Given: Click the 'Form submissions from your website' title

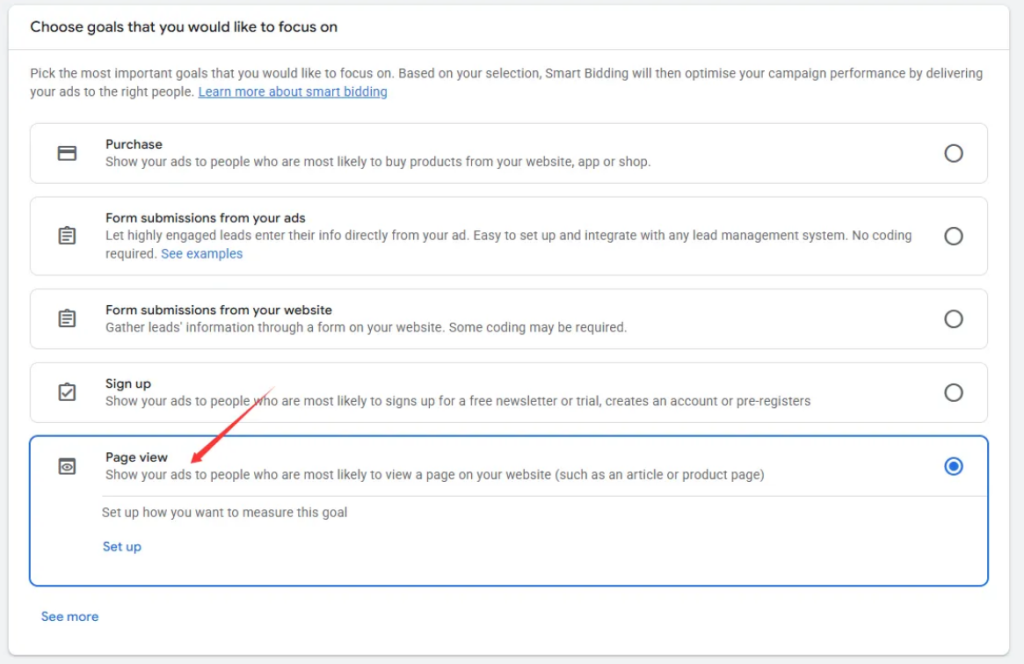Looking at the screenshot, I should pyautogui.click(x=218, y=310).
